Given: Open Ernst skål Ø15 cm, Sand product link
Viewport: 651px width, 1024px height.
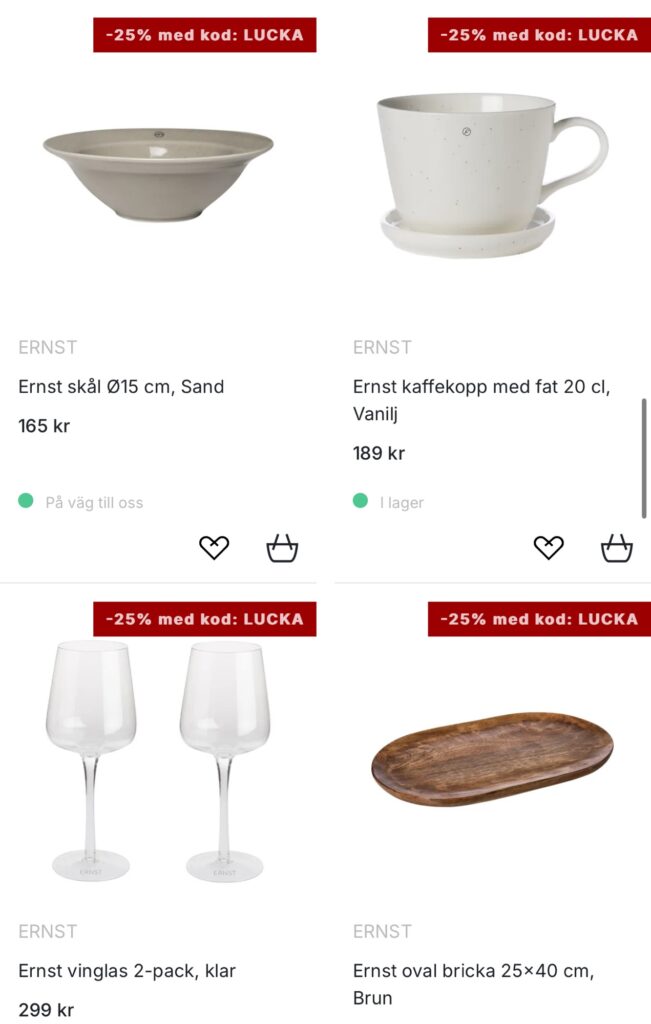Looking at the screenshot, I should click(x=121, y=386).
